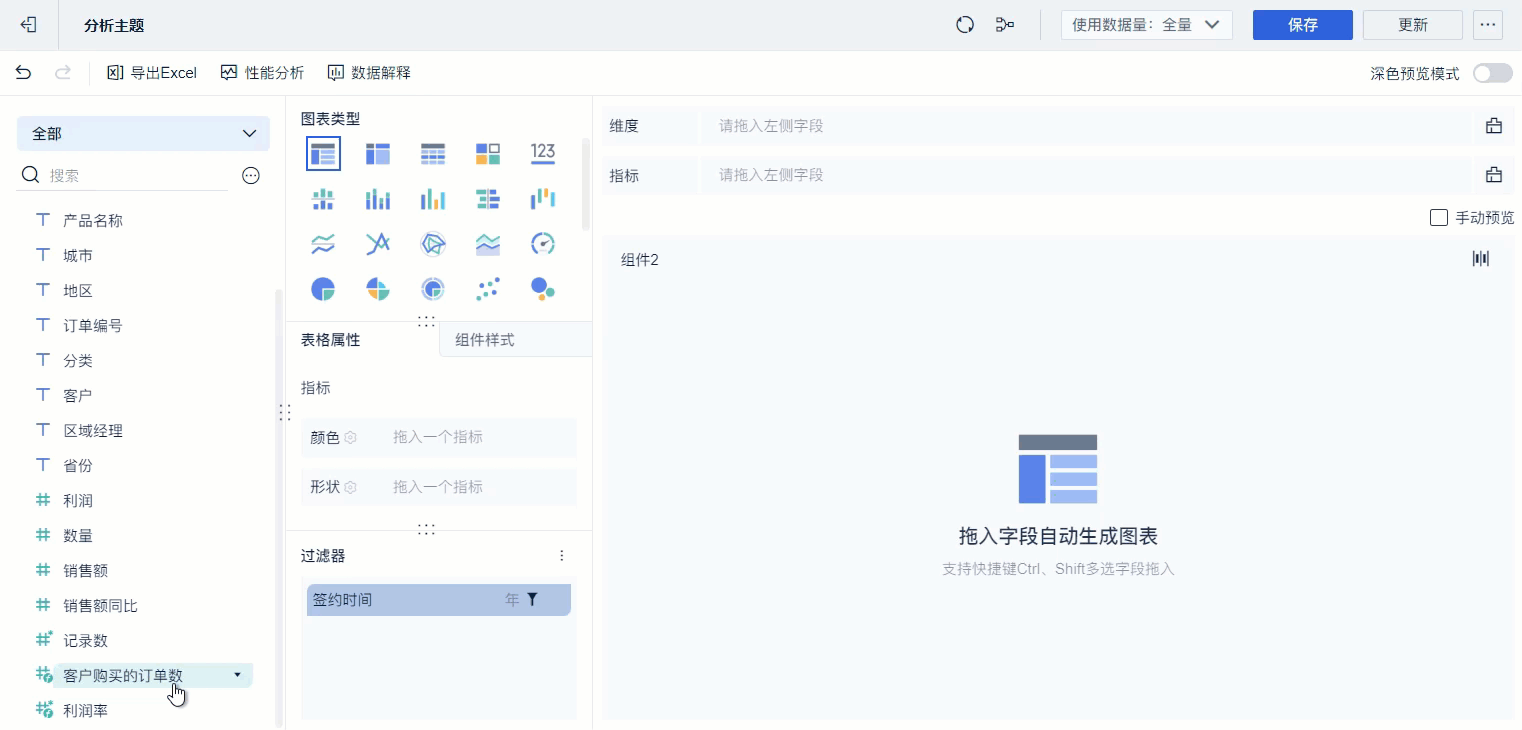
Task: Select the 区域经理 field
Action: pos(93,431)
